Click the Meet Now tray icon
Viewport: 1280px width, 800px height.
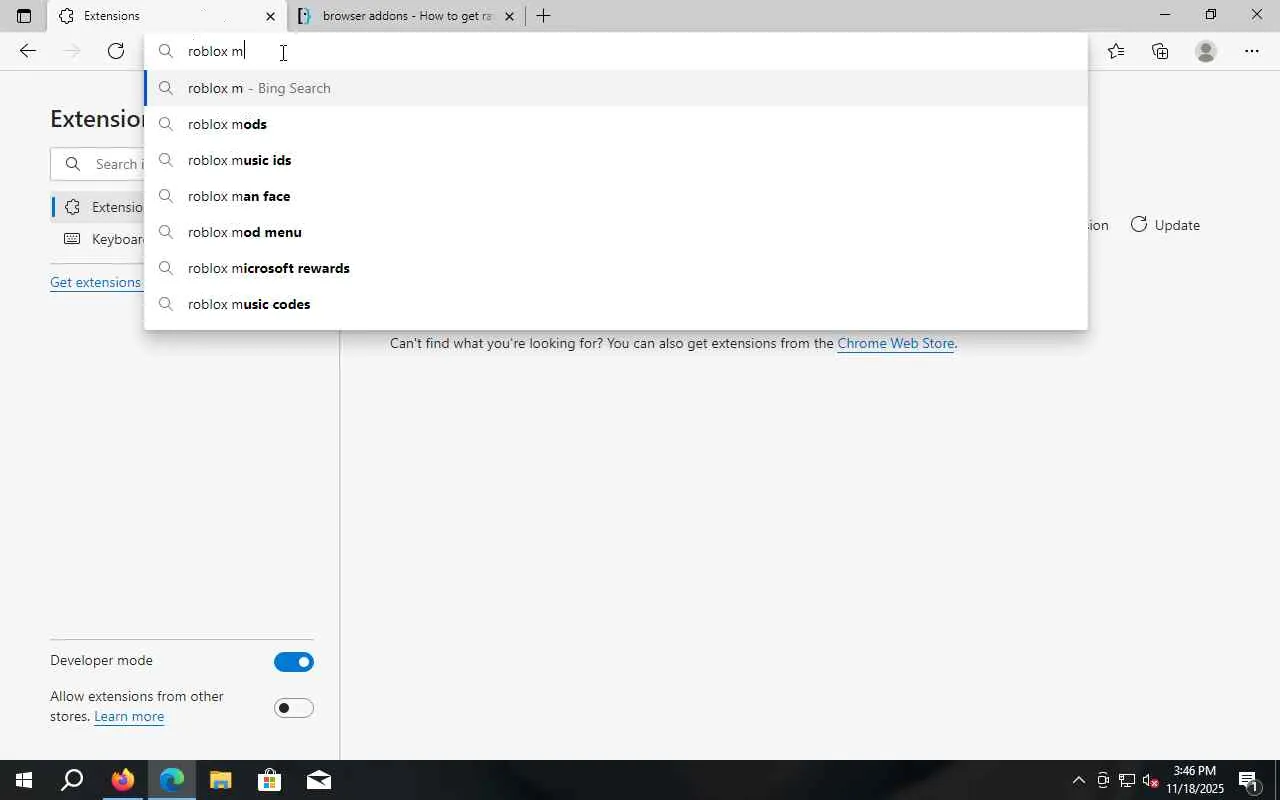tap(1103, 780)
